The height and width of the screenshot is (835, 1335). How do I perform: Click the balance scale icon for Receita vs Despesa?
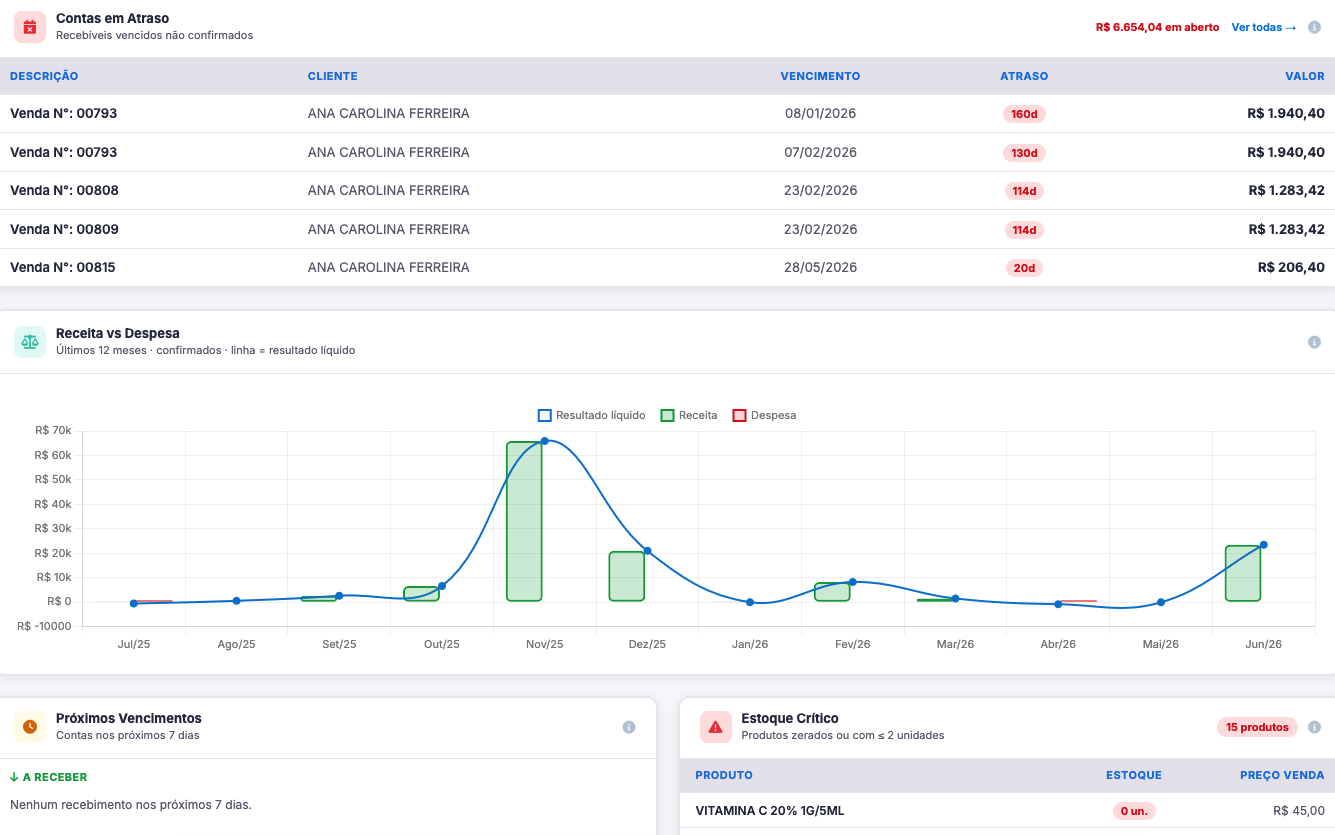(30, 342)
